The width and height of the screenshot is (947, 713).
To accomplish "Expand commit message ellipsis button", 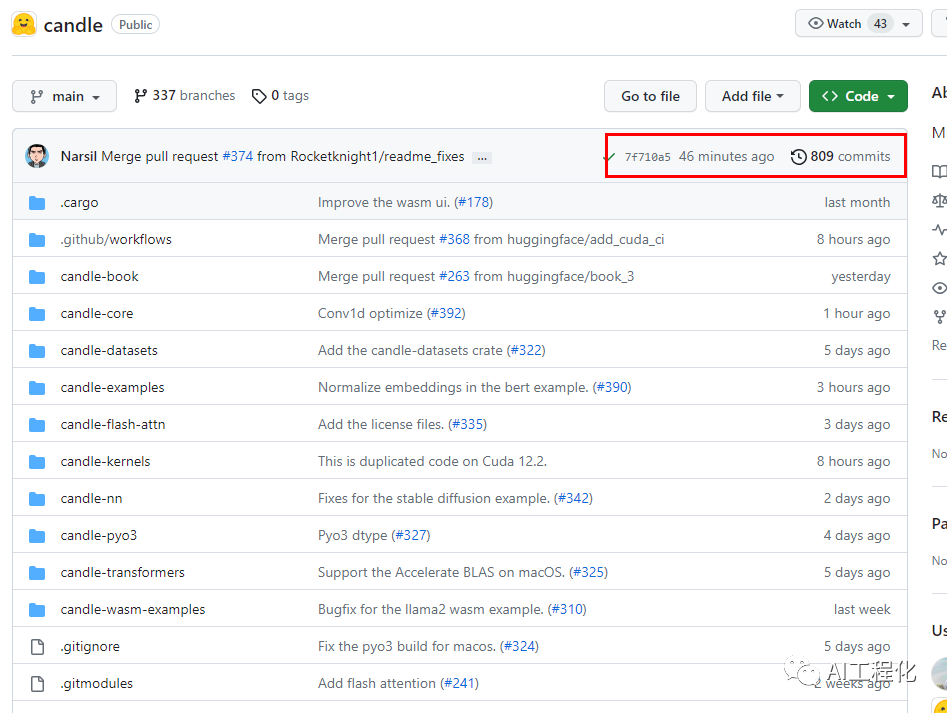I will click(481, 157).
